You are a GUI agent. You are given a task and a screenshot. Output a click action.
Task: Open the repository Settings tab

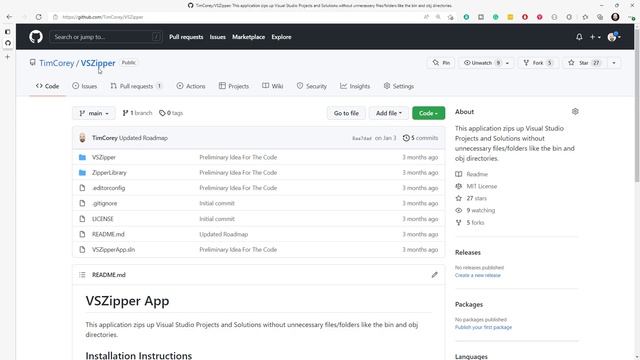point(399,86)
